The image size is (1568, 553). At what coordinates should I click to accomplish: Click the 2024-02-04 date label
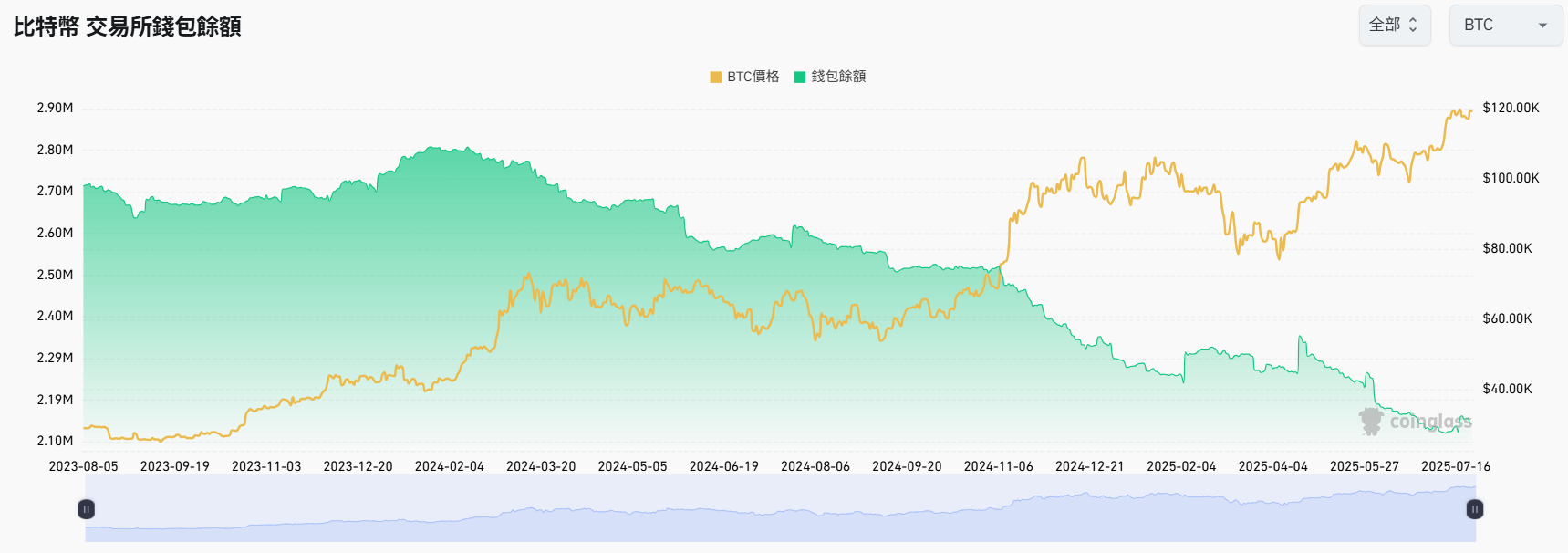click(x=450, y=466)
